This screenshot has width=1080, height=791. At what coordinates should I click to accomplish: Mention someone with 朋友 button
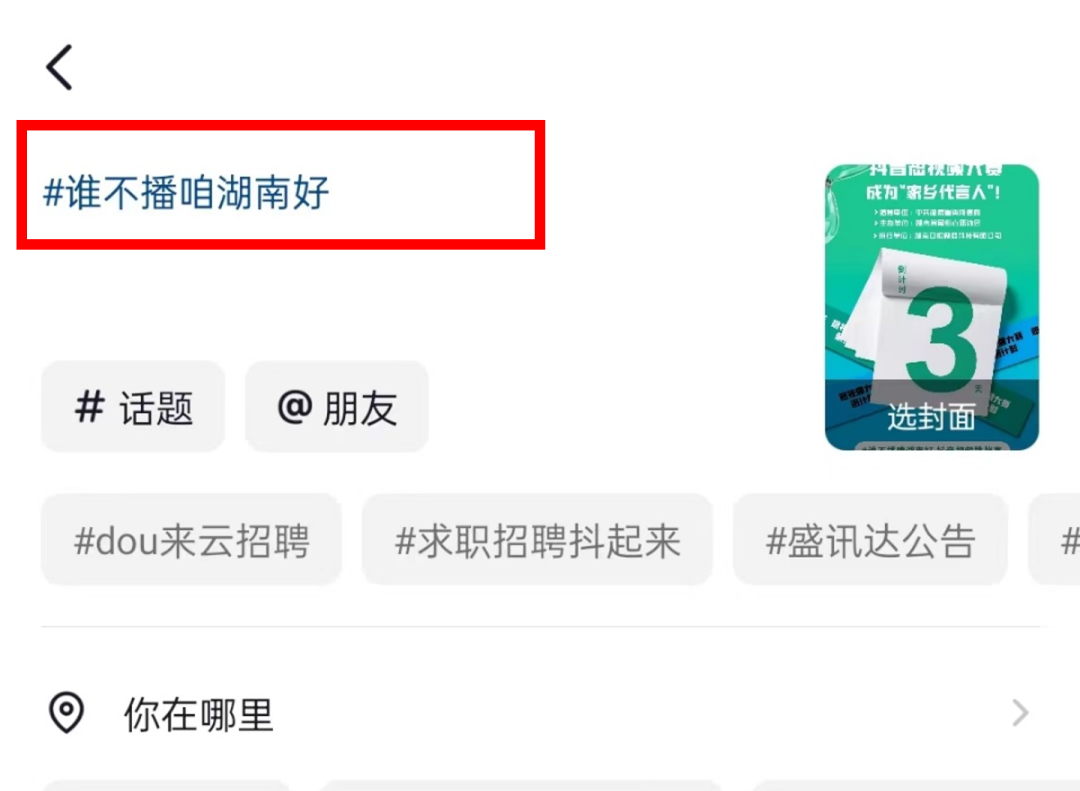337,407
